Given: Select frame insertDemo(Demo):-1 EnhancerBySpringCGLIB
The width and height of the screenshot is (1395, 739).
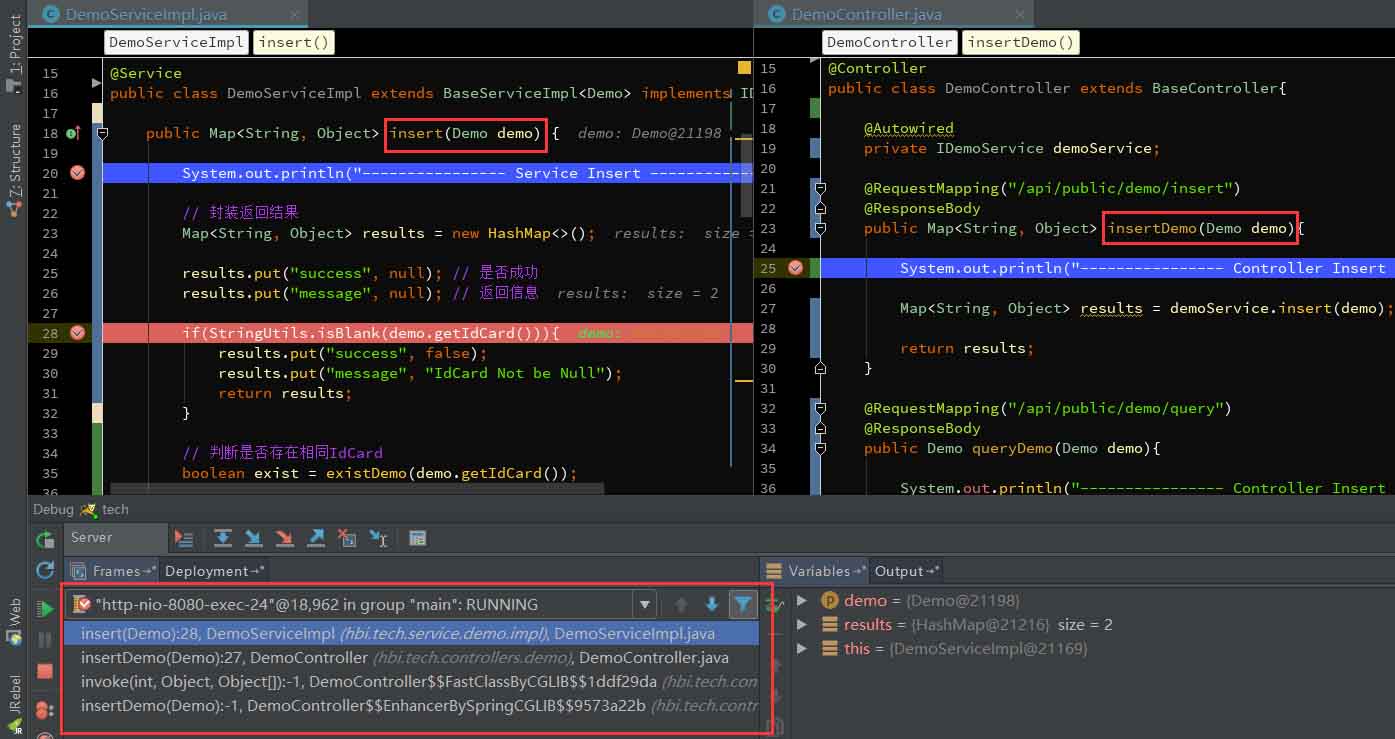Looking at the screenshot, I should [411, 706].
